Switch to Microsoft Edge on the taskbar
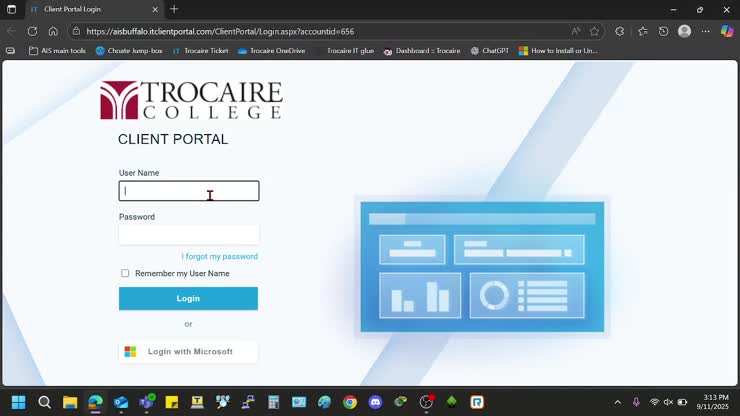Screen dimensions: 740x416 click(95, 402)
